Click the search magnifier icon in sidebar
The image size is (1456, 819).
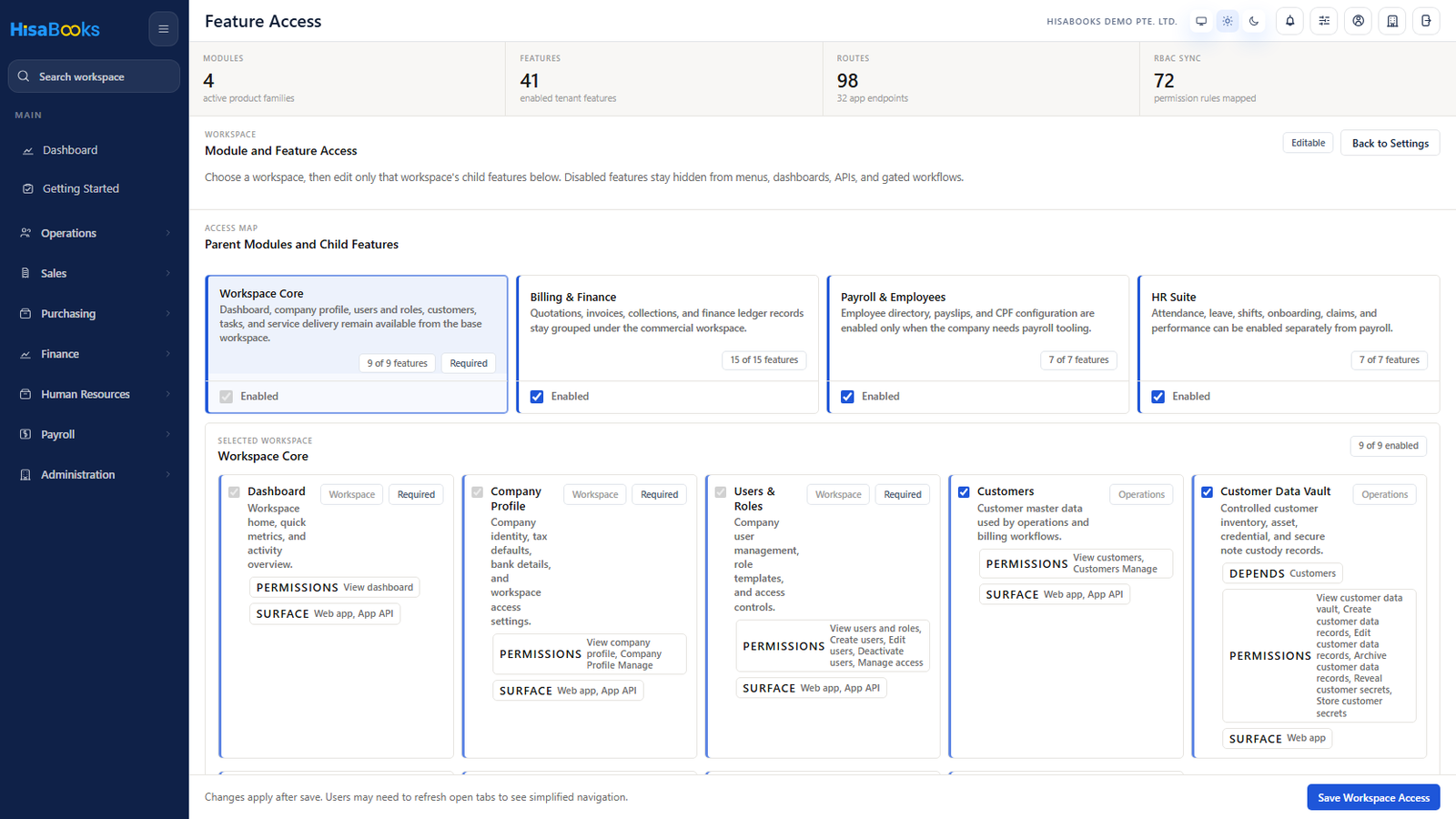(x=24, y=76)
